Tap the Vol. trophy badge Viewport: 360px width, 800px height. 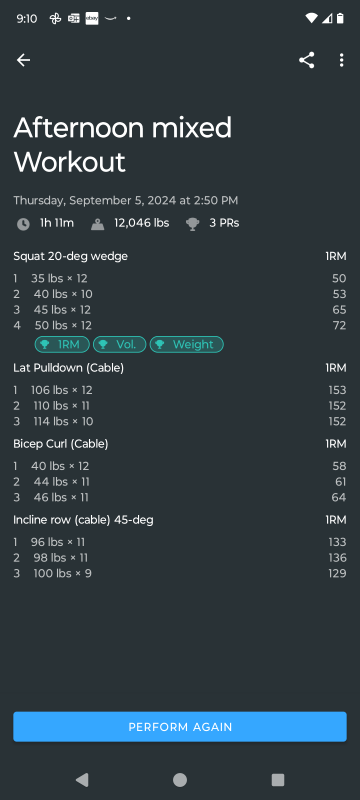[x=119, y=344]
